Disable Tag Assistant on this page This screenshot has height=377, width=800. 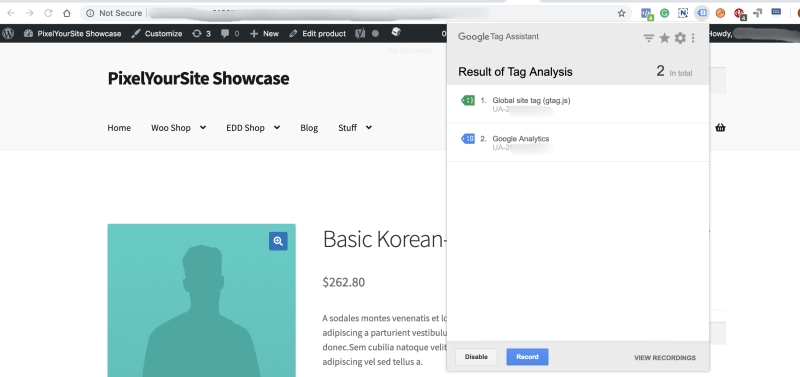click(x=476, y=357)
